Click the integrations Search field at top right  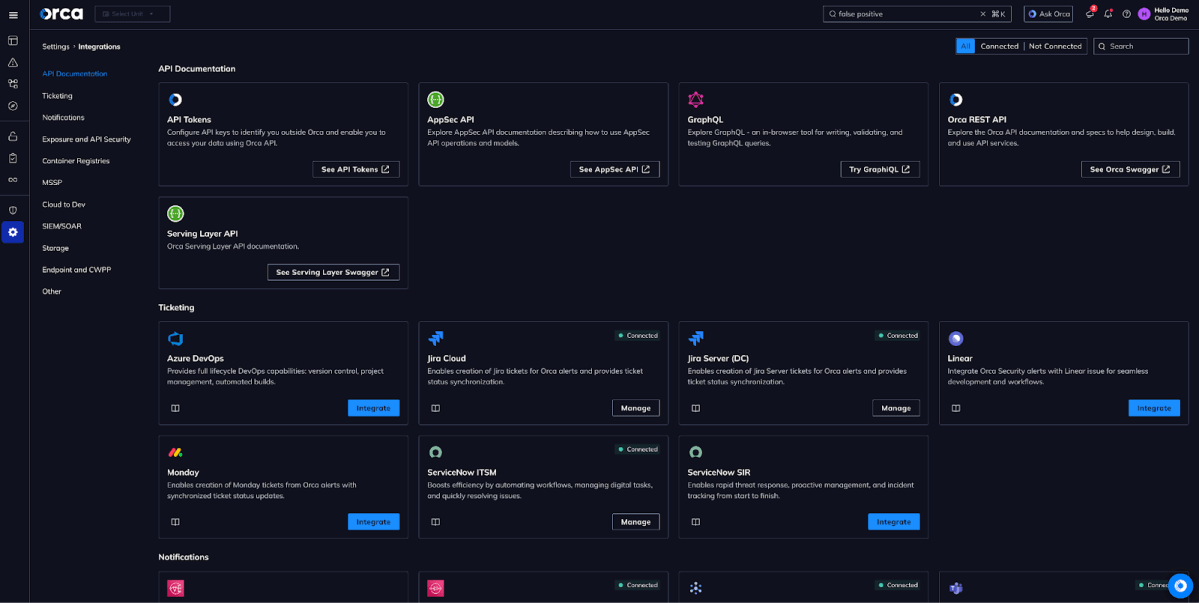tap(1140, 46)
